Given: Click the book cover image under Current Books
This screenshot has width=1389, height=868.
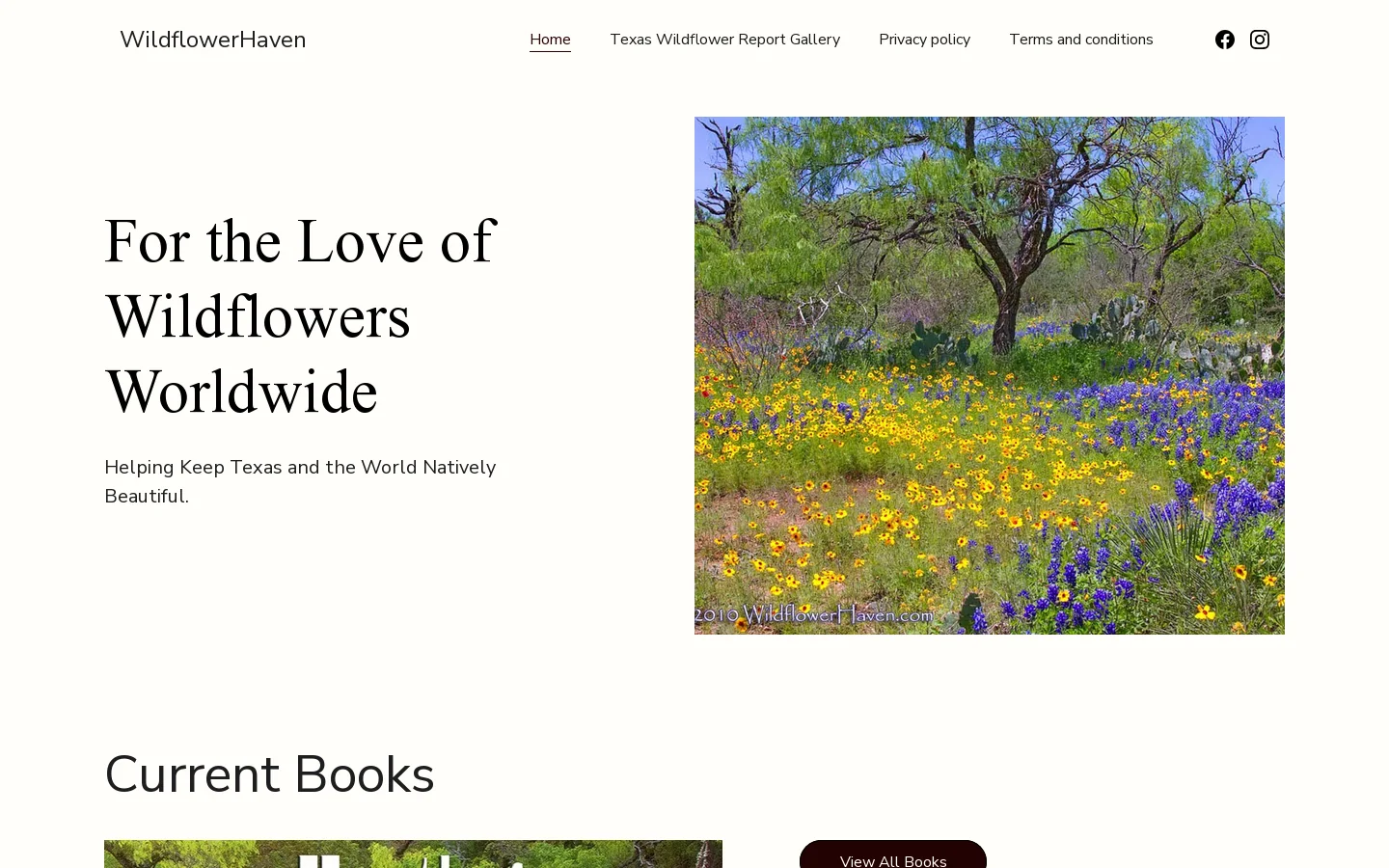Looking at the screenshot, I should pyautogui.click(x=413, y=854).
